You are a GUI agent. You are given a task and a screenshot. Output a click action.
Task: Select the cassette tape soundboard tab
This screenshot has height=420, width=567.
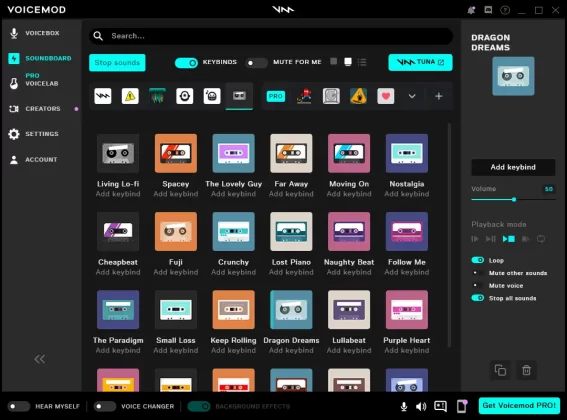click(239, 96)
